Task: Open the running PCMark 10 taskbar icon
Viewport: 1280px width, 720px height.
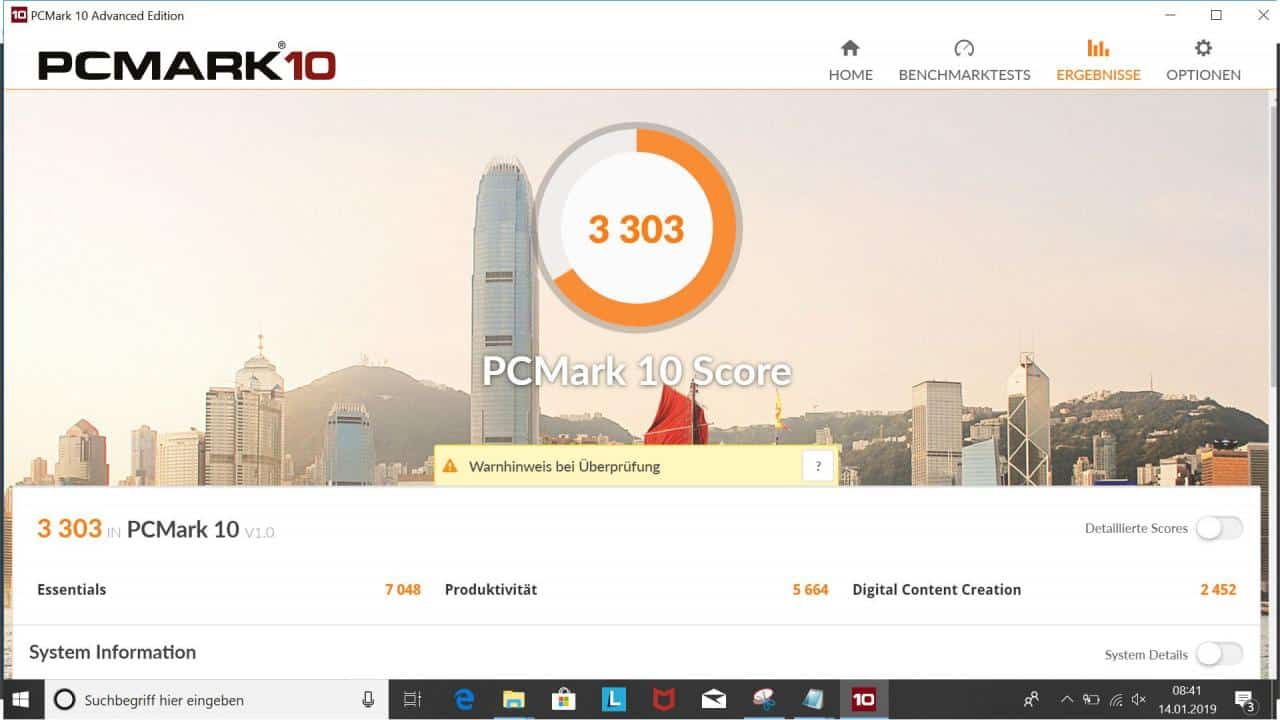Action: point(862,699)
